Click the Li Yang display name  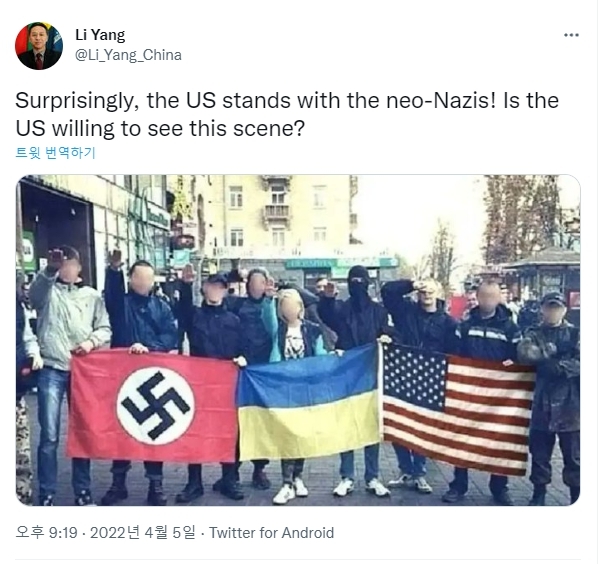point(100,35)
